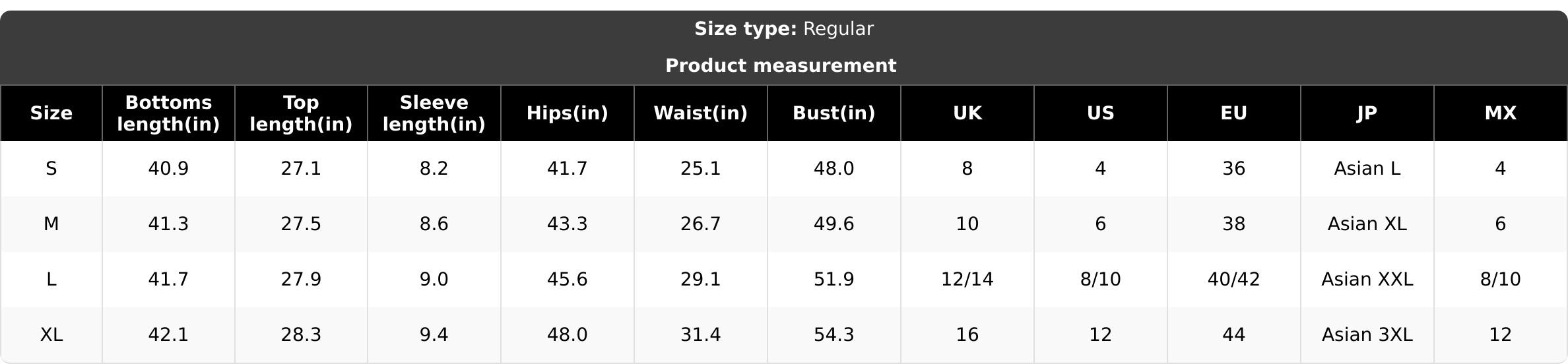1568x364 pixels.
Task: Click the Bust(in) column header
Action: click(x=834, y=113)
